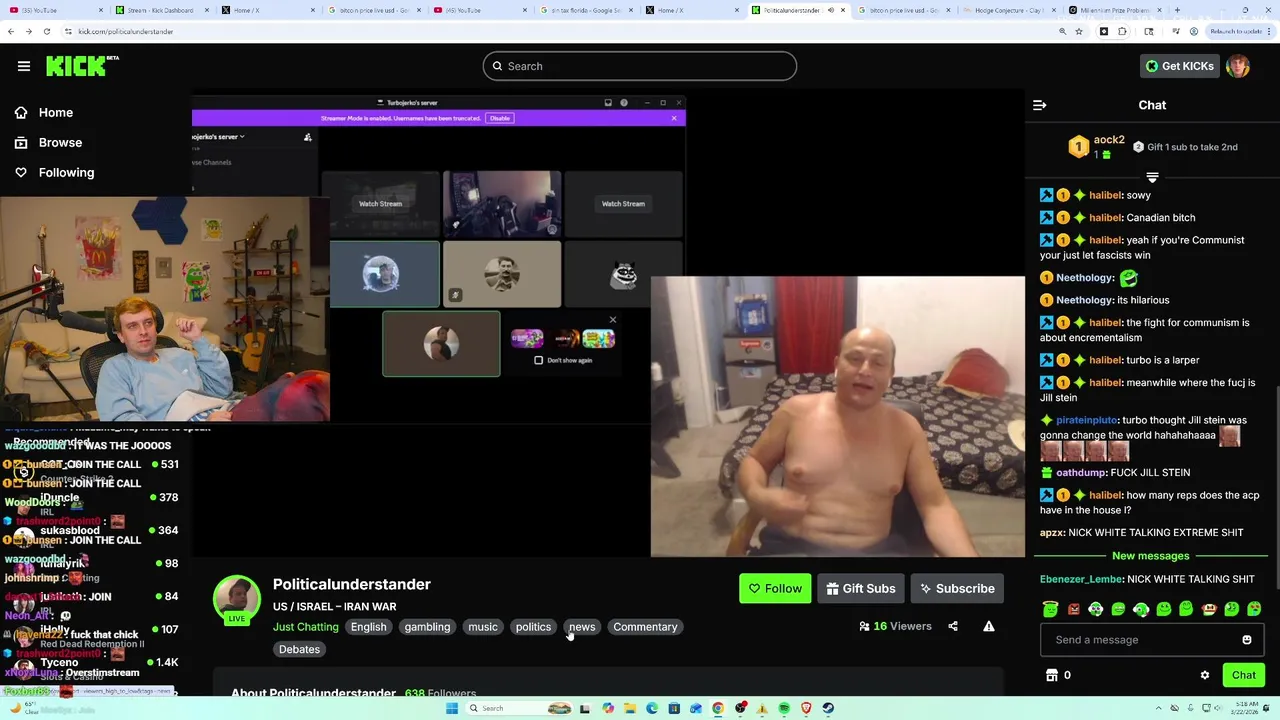Select the gambling tag

427,627
